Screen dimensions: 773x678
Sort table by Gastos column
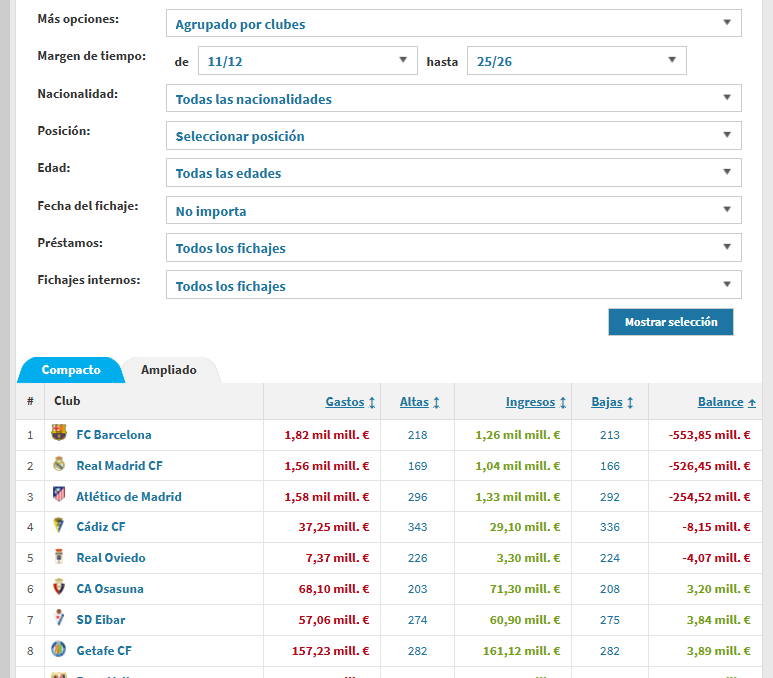345,402
